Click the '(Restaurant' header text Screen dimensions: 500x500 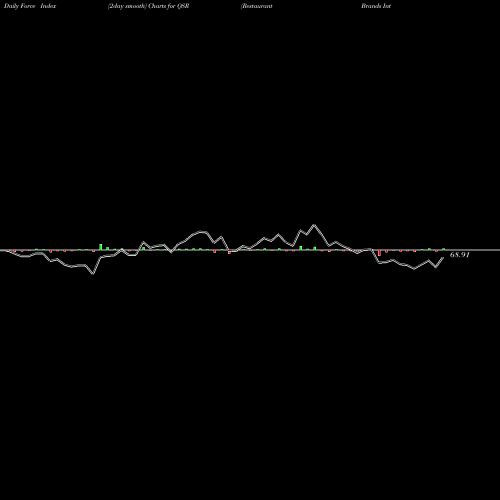coord(256,6)
